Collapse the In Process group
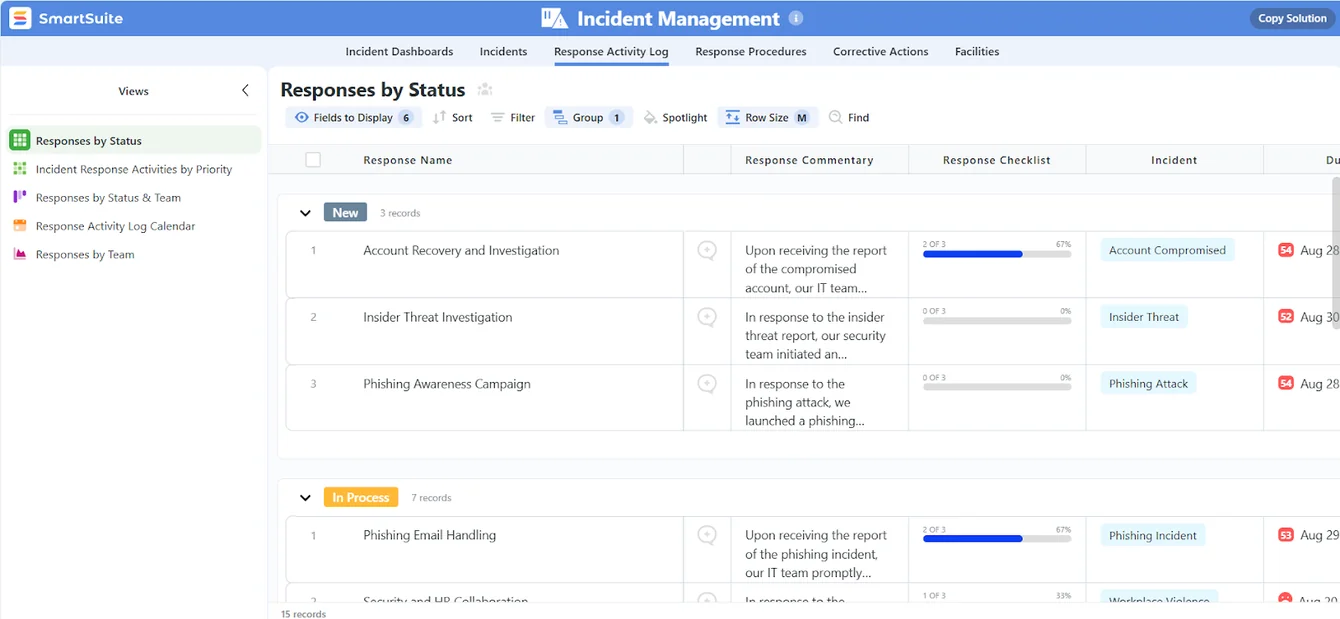The image size is (1340, 619). tap(305, 498)
